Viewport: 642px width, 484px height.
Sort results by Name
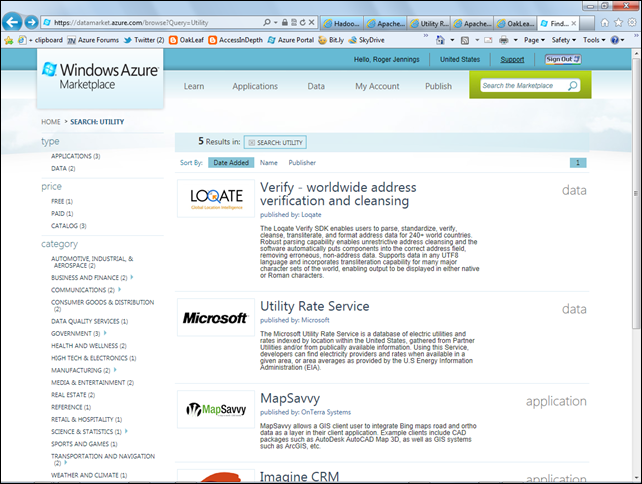point(269,163)
